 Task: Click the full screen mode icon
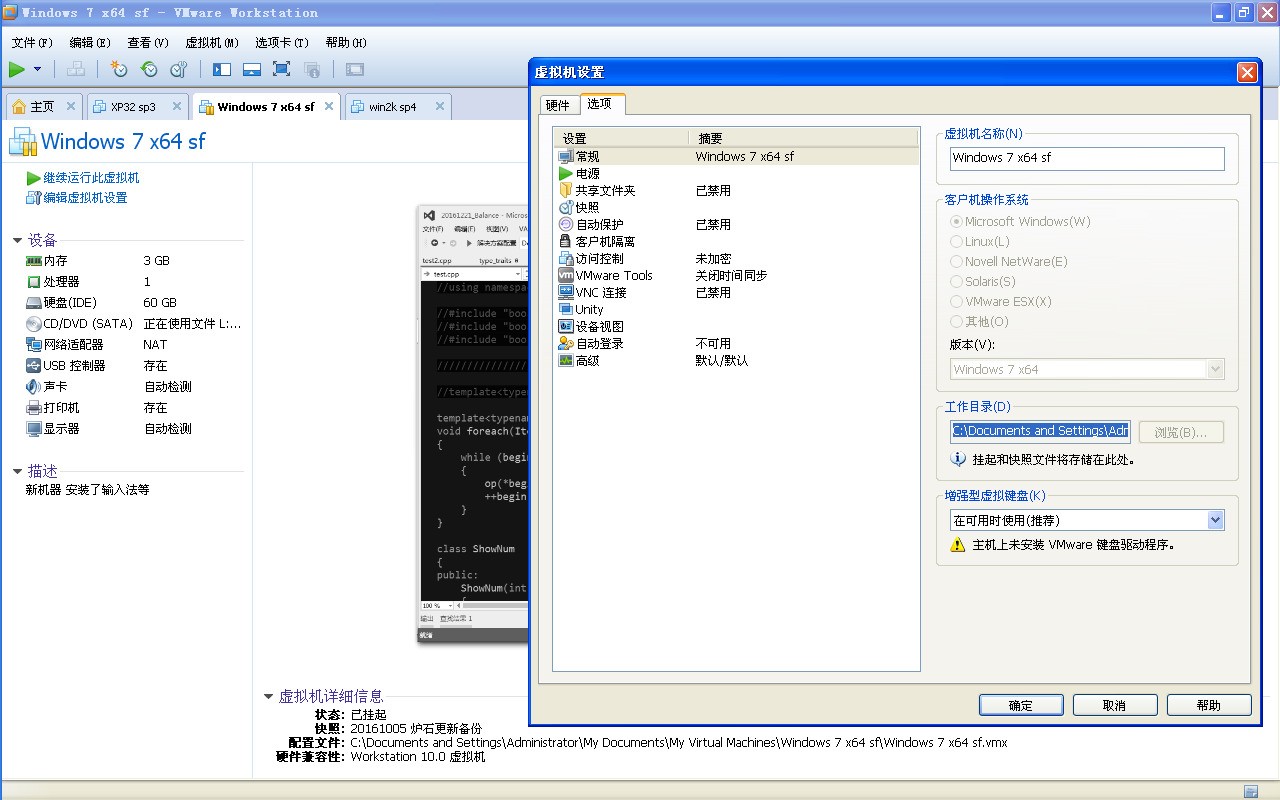(282, 69)
